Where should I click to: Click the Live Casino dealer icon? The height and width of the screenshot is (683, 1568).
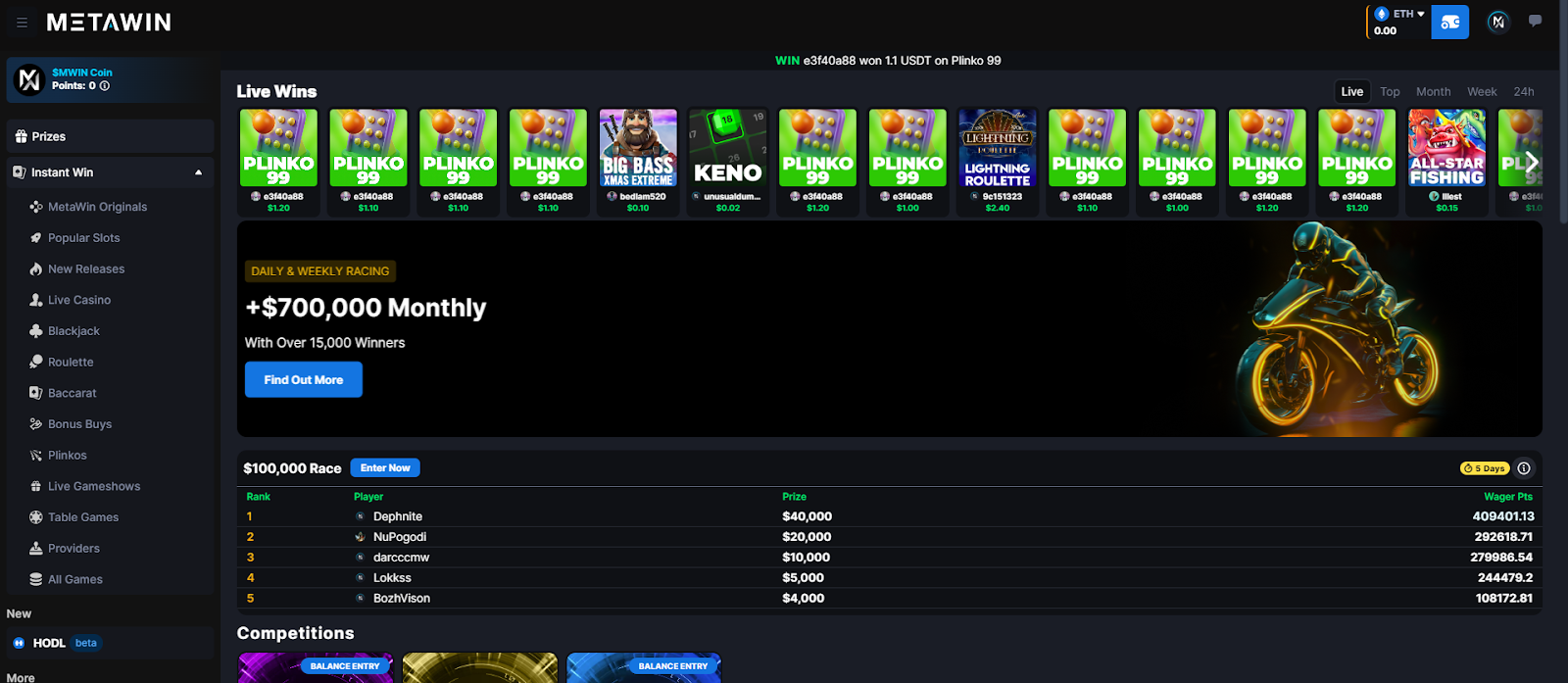click(36, 300)
